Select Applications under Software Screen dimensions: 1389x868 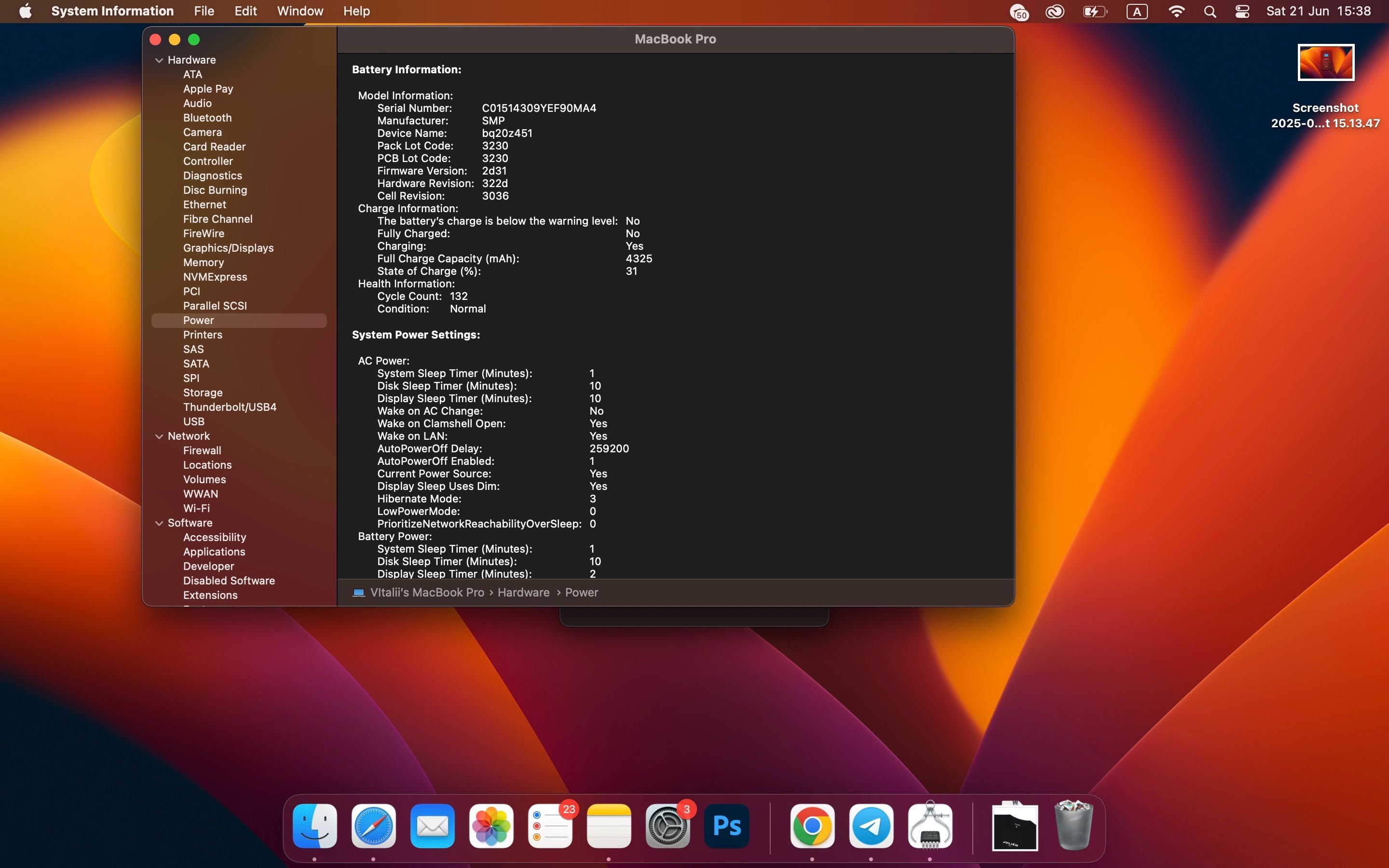(x=214, y=552)
